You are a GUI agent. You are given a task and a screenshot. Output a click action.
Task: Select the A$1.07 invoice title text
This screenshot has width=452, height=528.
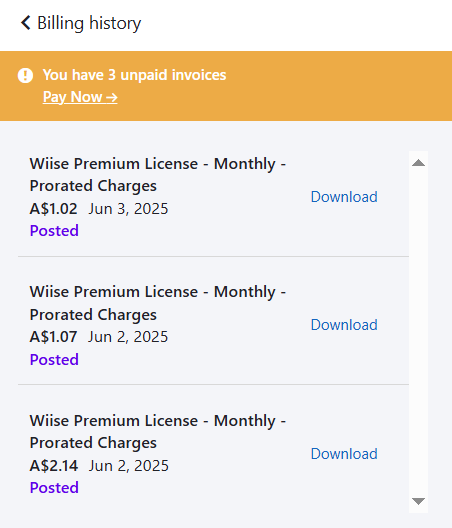158,303
